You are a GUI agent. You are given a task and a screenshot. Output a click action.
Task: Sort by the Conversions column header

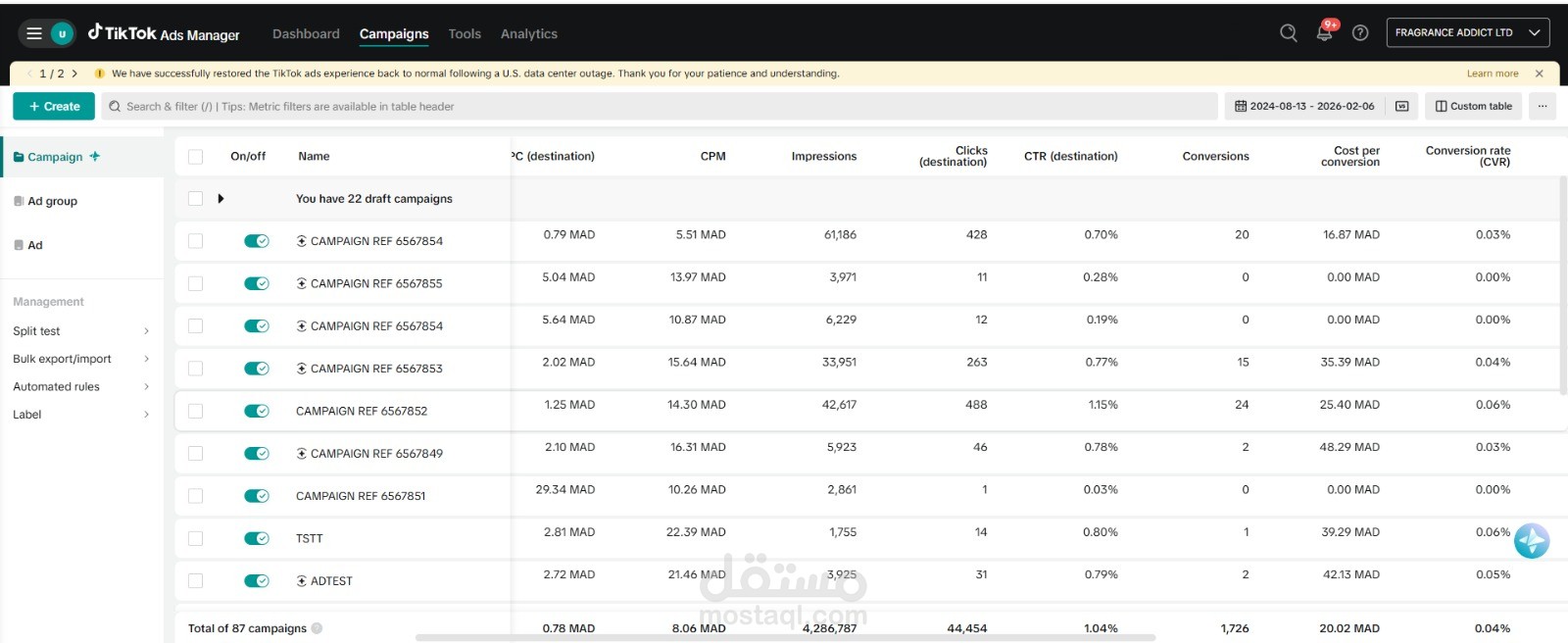pos(1216,156)
